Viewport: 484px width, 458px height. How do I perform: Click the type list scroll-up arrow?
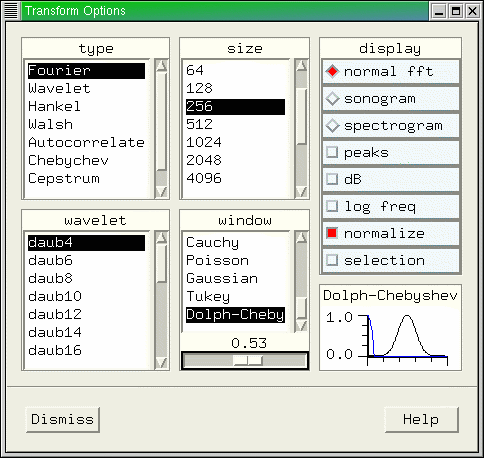click(162, 66)
